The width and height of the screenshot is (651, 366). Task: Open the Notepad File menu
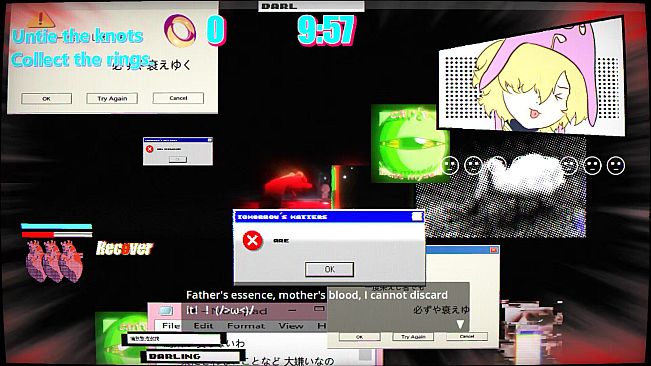point(171,326)
